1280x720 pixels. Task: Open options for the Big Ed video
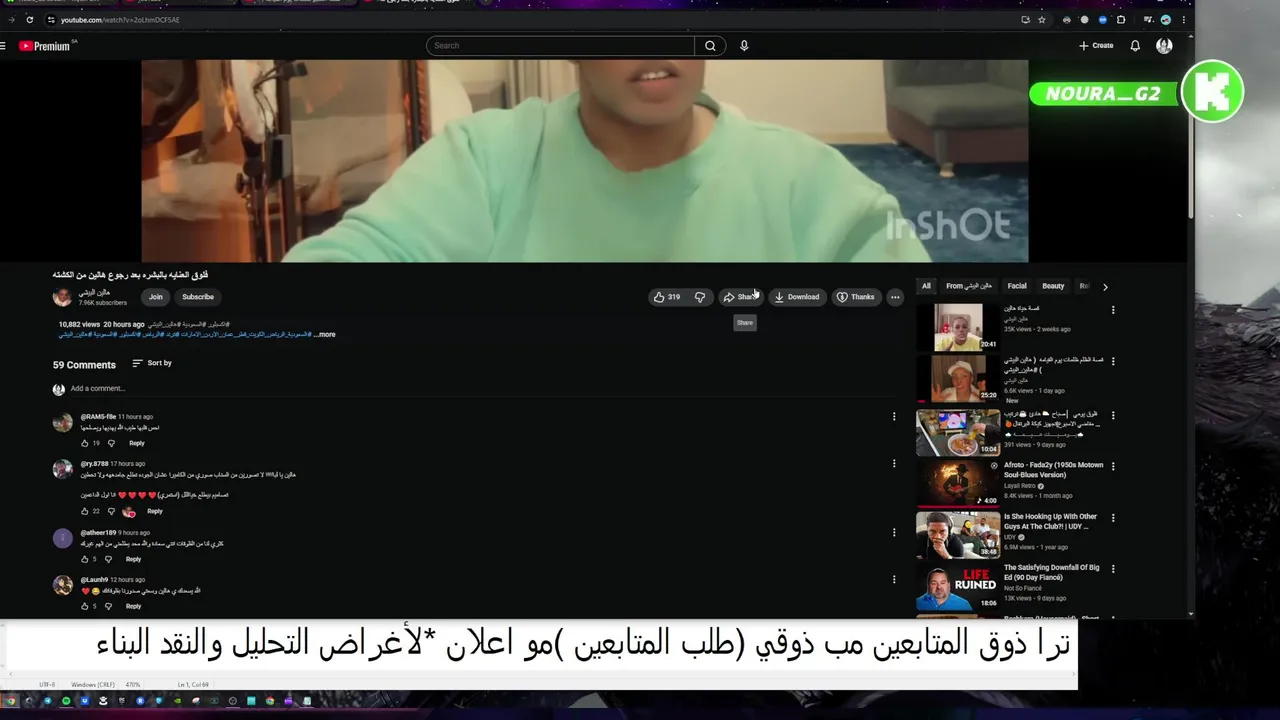pos(1113,569)
